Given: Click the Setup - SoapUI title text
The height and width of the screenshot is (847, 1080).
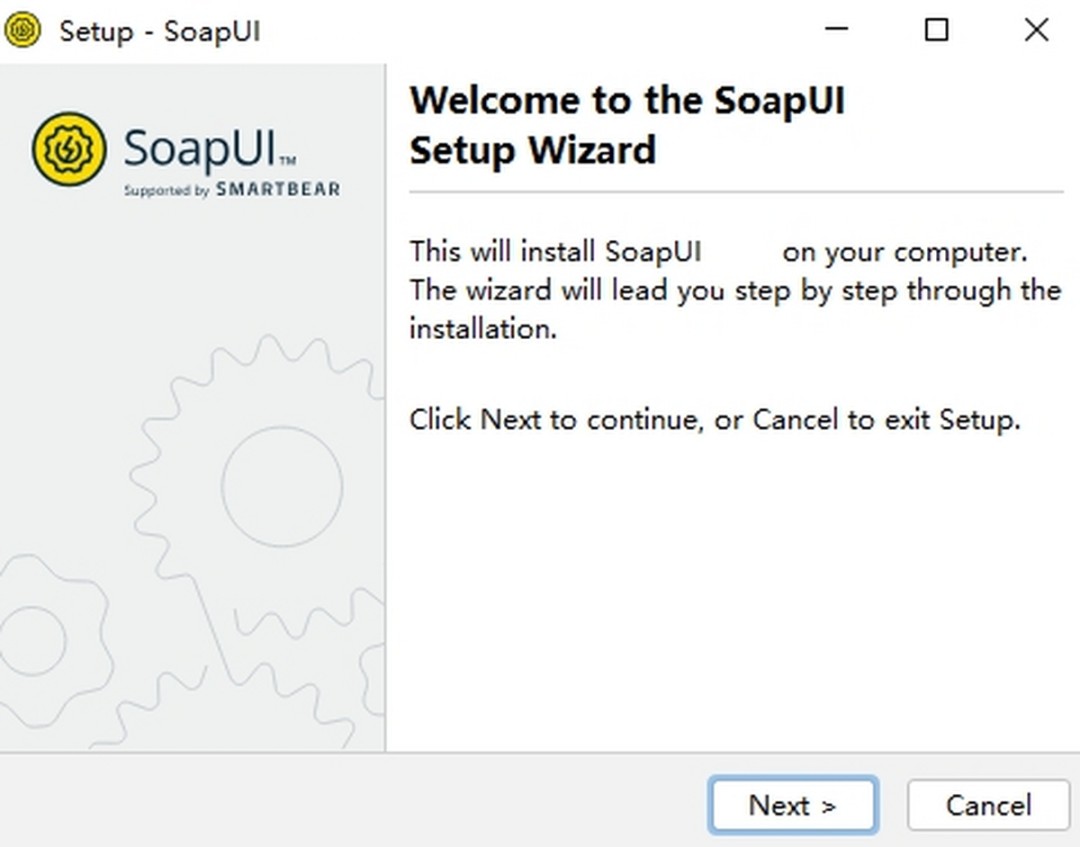Looking at the screenshot, I should (x=160, y=31).
